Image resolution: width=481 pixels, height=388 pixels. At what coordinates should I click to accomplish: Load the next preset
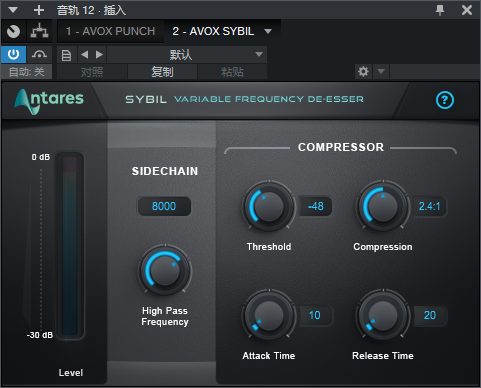click(x=99, y=54)
